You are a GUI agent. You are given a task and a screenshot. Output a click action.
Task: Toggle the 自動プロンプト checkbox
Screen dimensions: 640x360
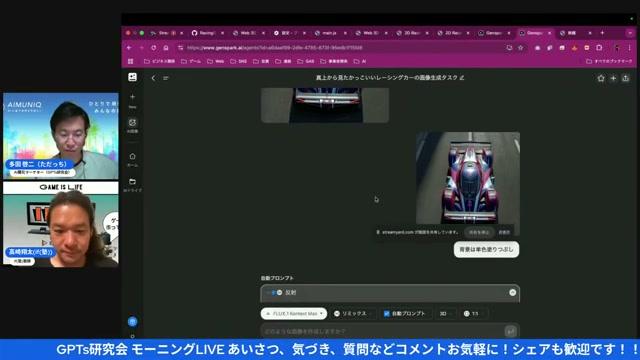pos(387,313)
